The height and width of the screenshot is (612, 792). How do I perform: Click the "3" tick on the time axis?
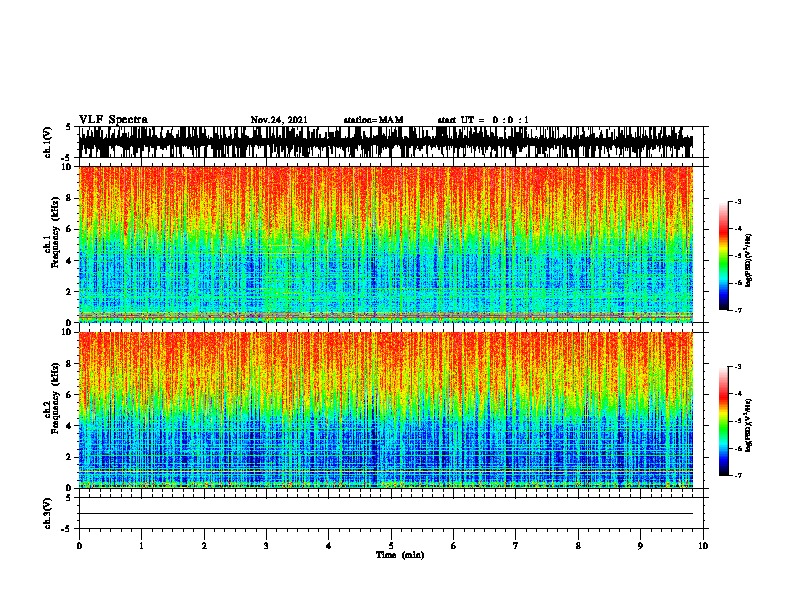pyautogui.click(x=266, y=546)
